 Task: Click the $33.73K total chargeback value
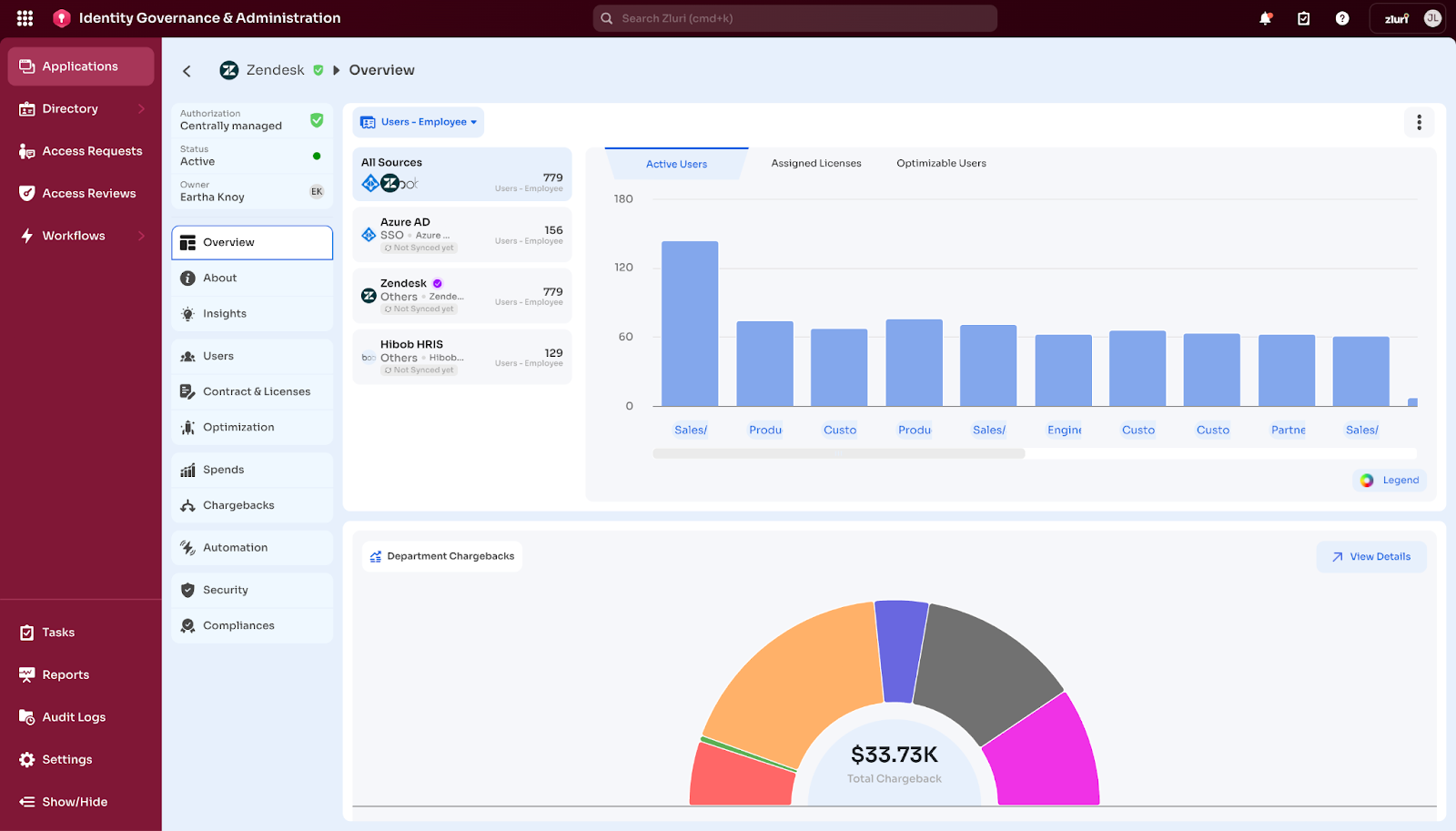pos(895,755)
